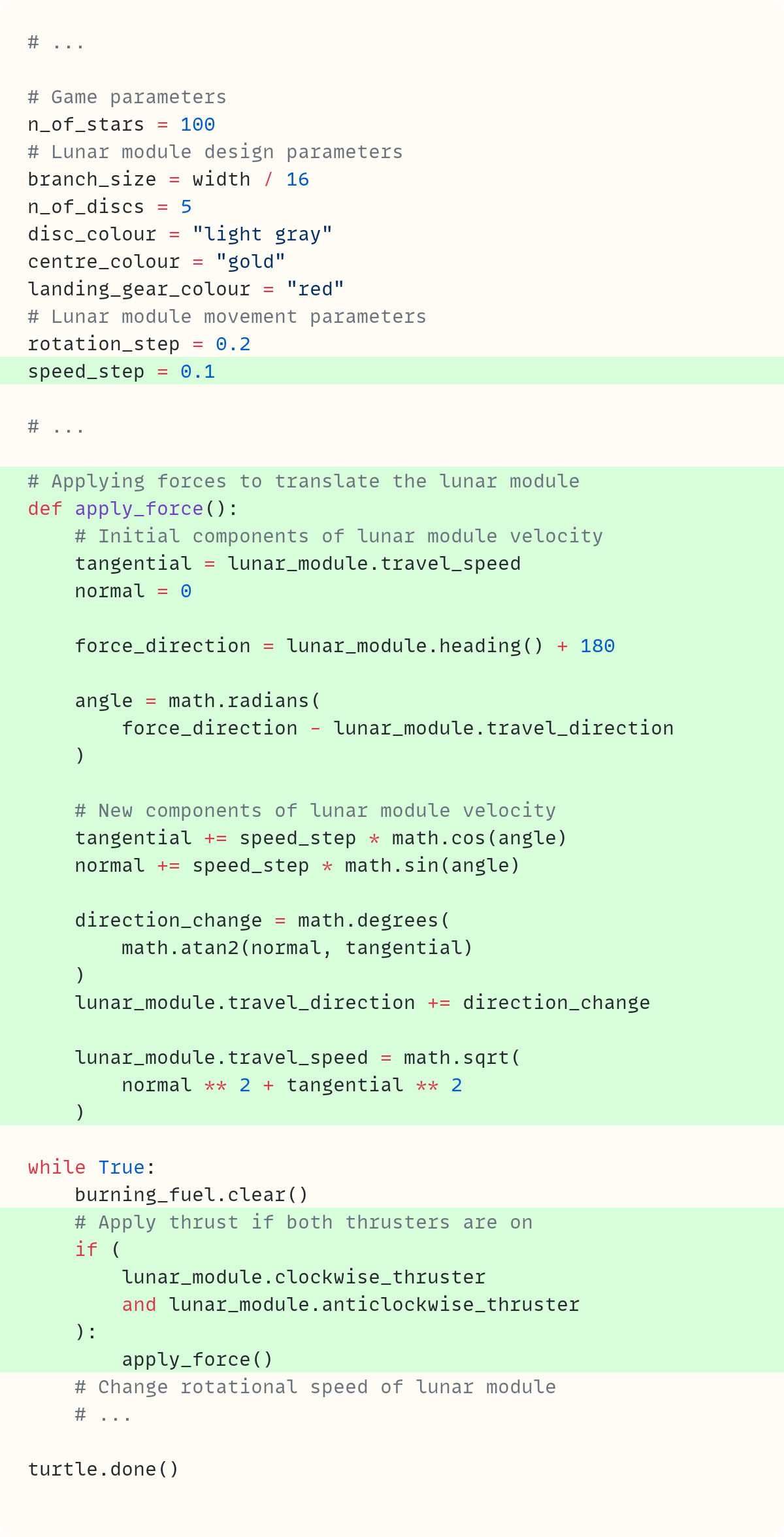The height and width of the screenshot is (1537, 784).
Task: Click the '# Lunar module design parameters' comment
Action: pos(216,152)
